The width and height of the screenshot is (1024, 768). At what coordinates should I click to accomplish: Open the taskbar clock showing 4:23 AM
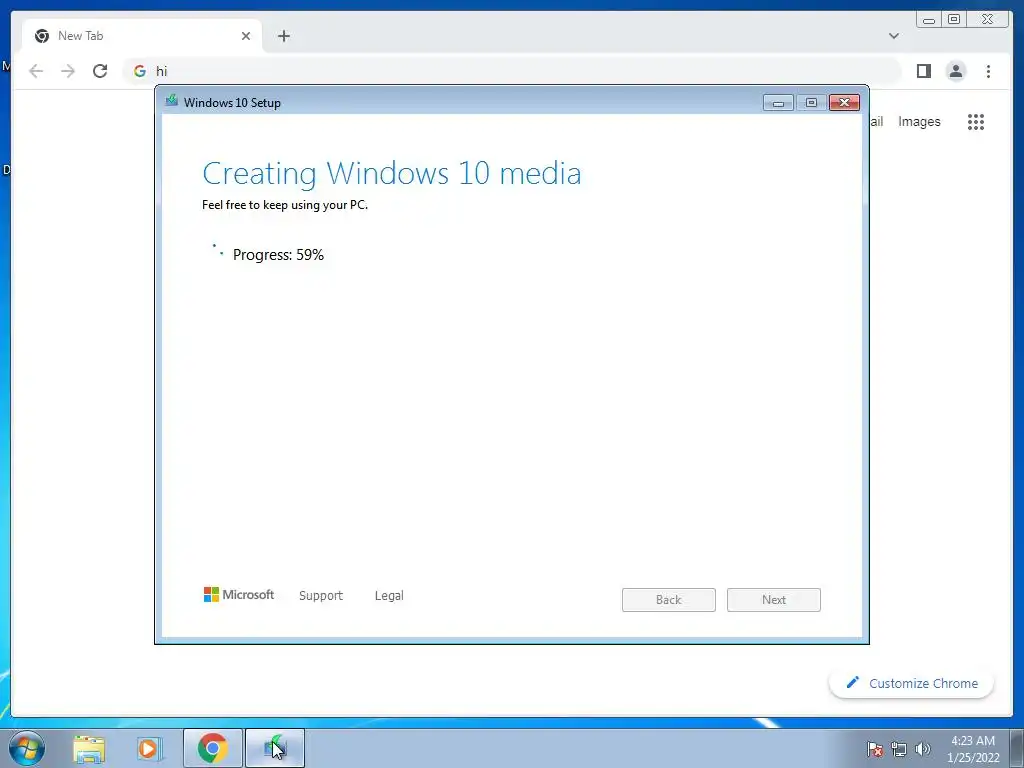[x=973, y=749]
